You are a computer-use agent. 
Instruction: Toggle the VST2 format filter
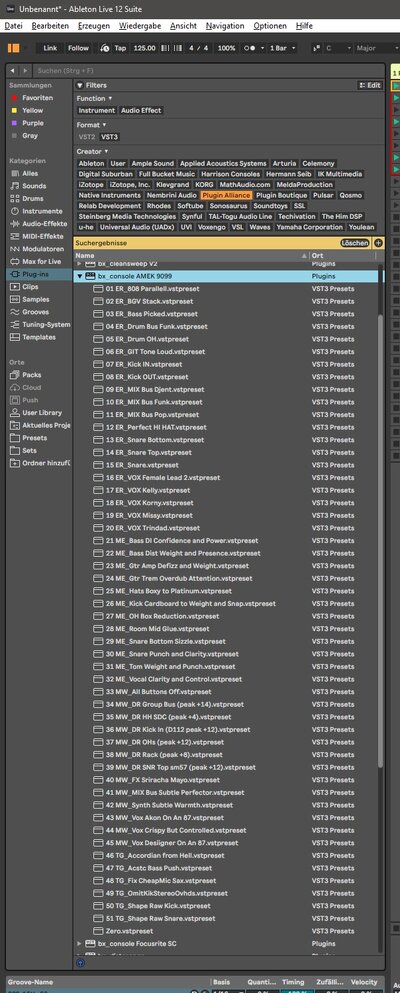click(87, 137)
